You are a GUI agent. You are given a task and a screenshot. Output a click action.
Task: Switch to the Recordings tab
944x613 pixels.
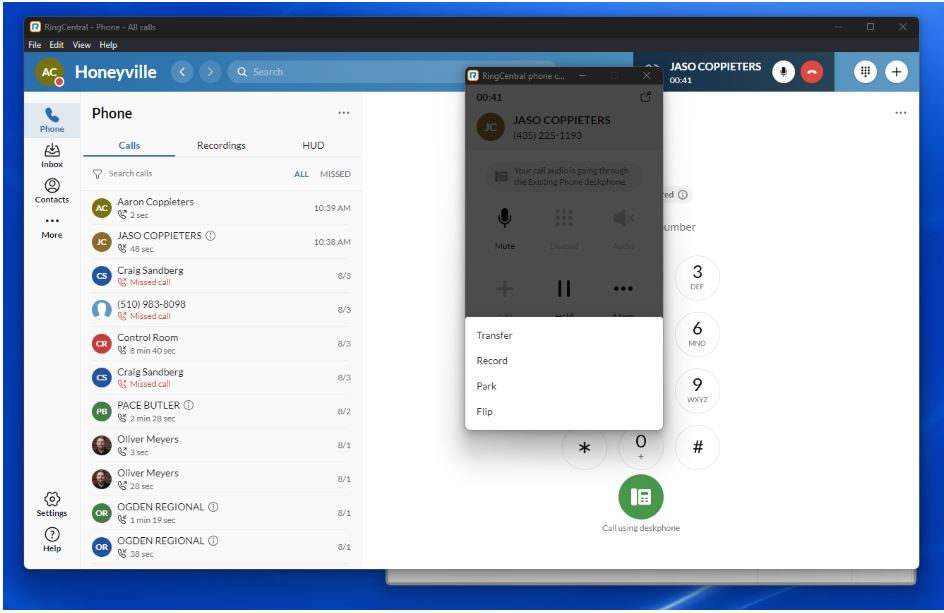click(221, 146)
